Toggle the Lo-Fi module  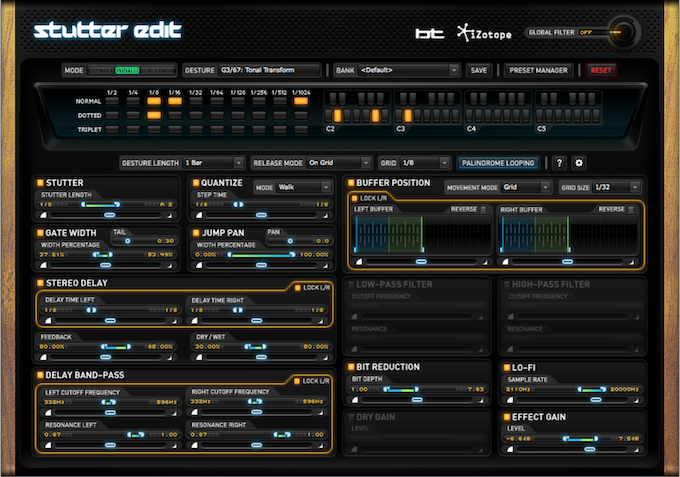(507, 368)
